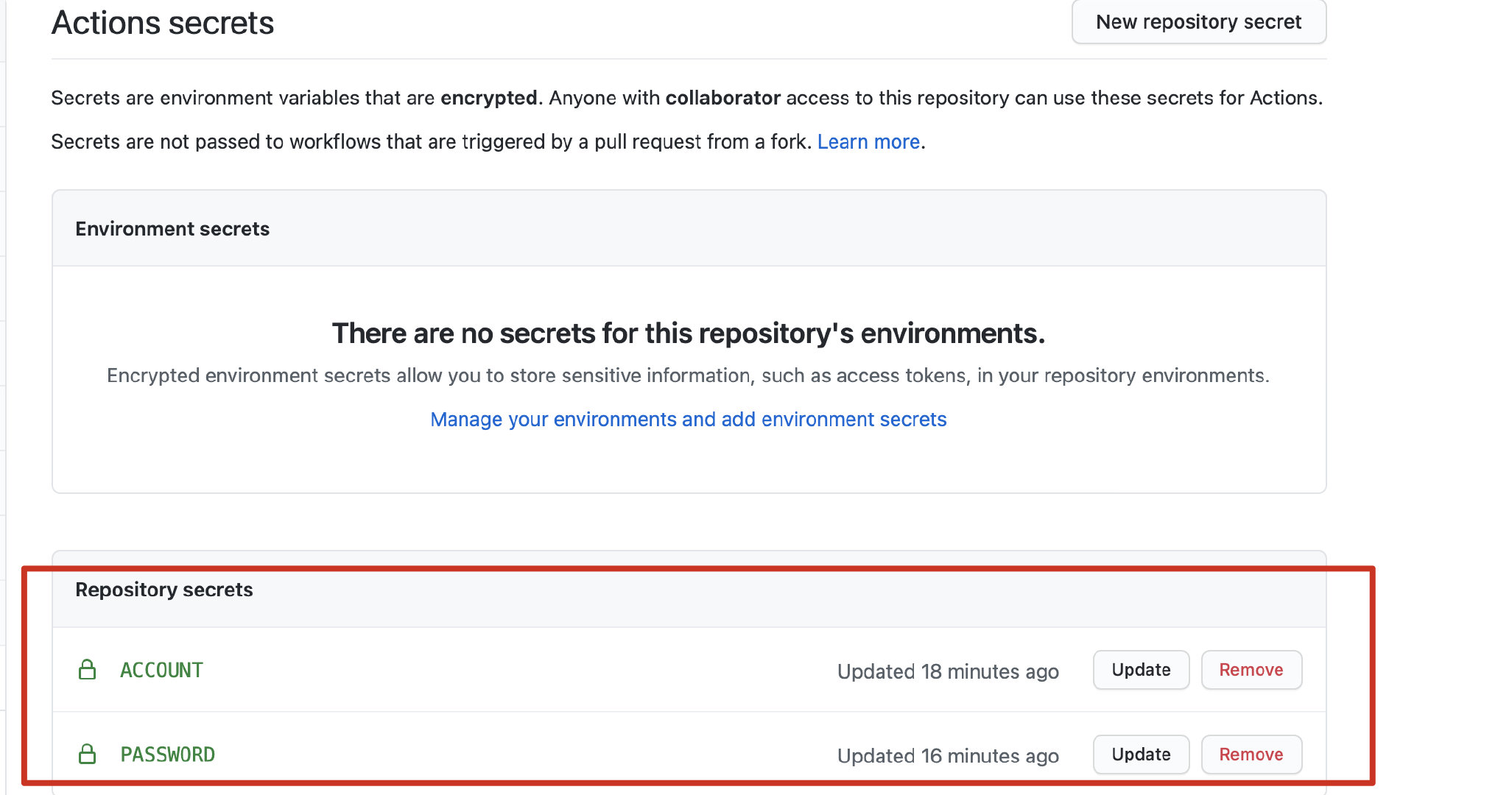1512x795 pixels.
Task: Click the lock icon beside PASSWORD
Action: pyautogui.click(x=87, y=754)
